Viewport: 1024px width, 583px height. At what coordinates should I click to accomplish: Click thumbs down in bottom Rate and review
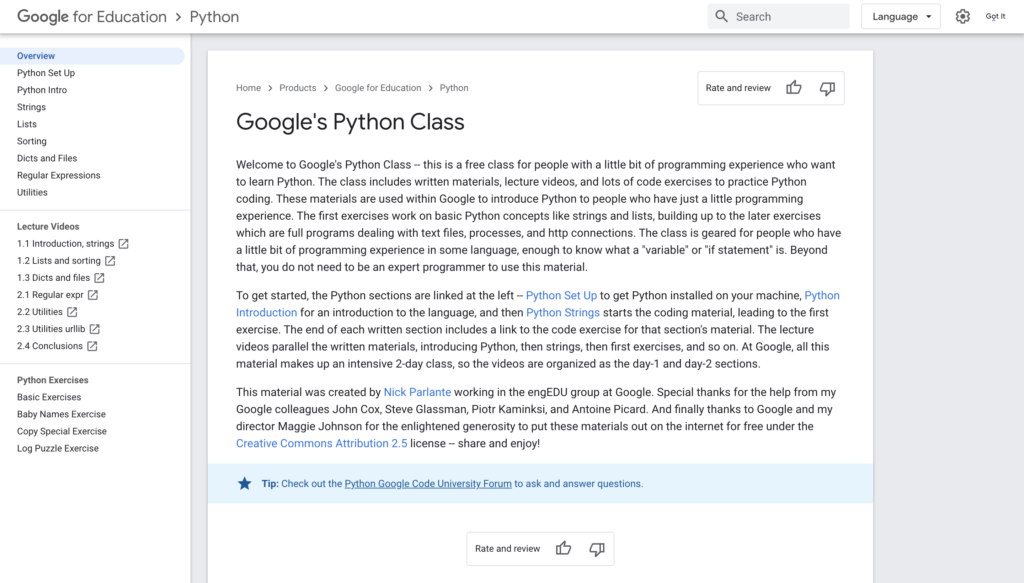pos(597,549)
